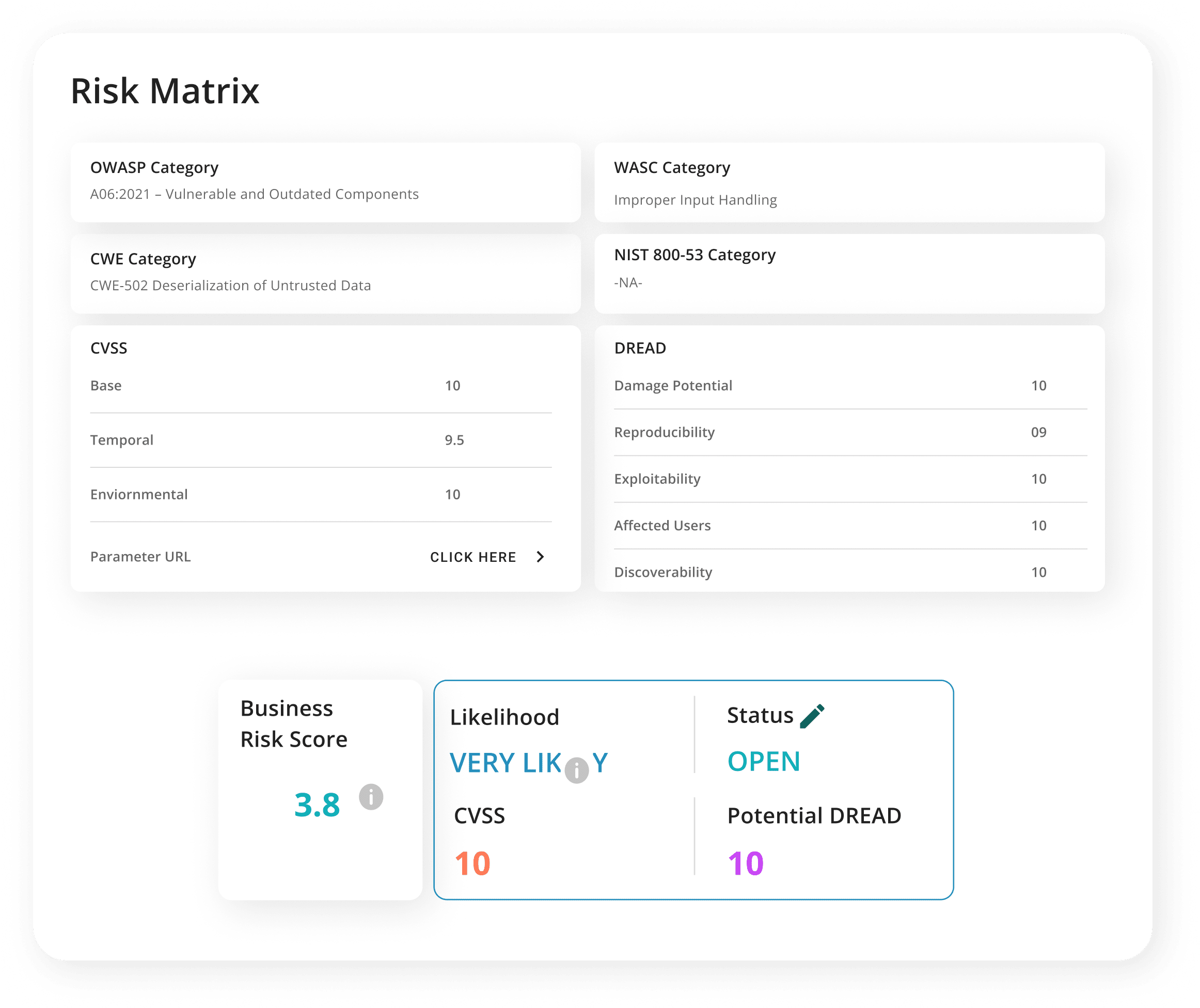The height and width of the screenshot is (1008, 1200).
Task: Click the Status edit pencil icon
Action: [x=812, y=716]
